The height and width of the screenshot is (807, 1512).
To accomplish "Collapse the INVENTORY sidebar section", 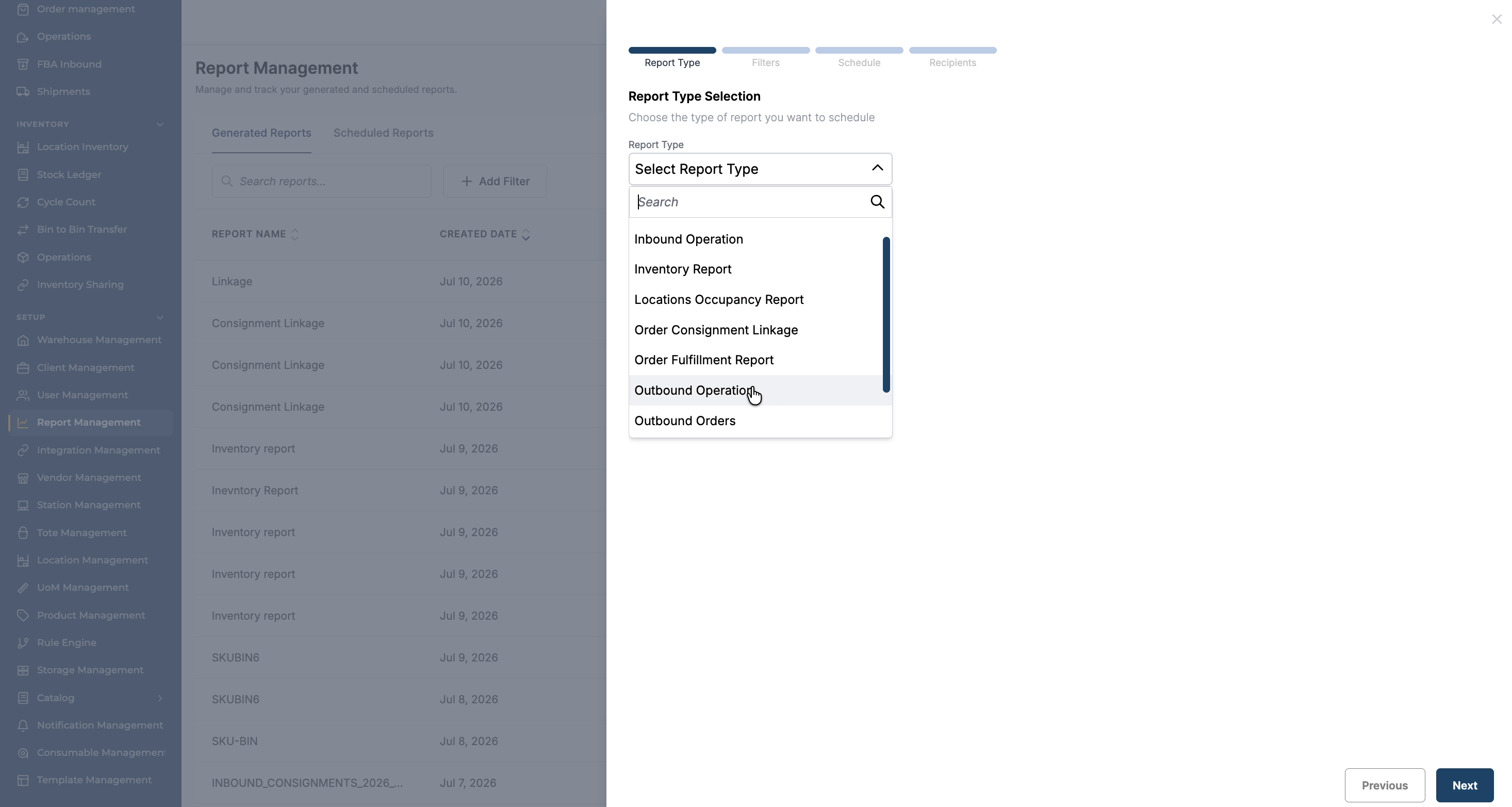I will coord(160,124).
